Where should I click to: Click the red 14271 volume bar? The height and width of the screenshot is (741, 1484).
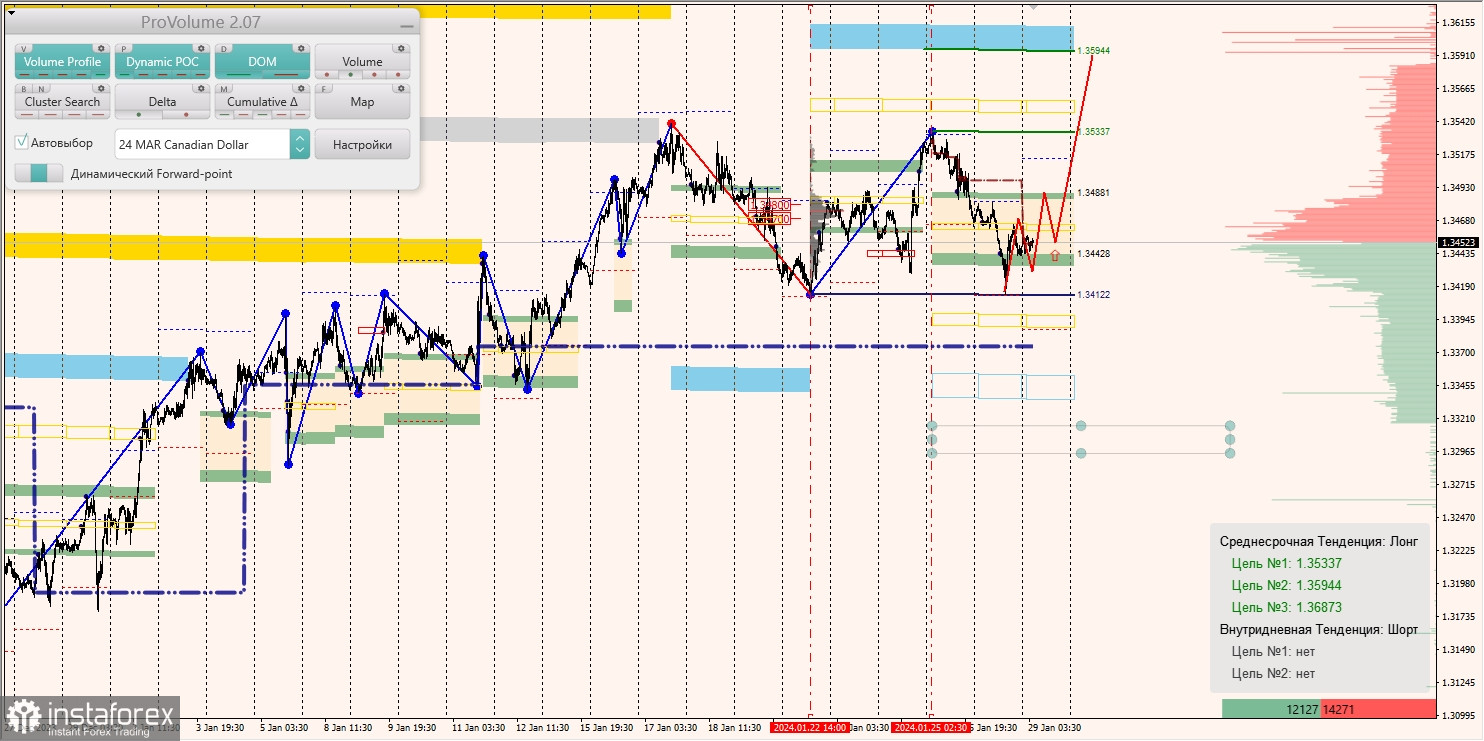point(1378,709)
